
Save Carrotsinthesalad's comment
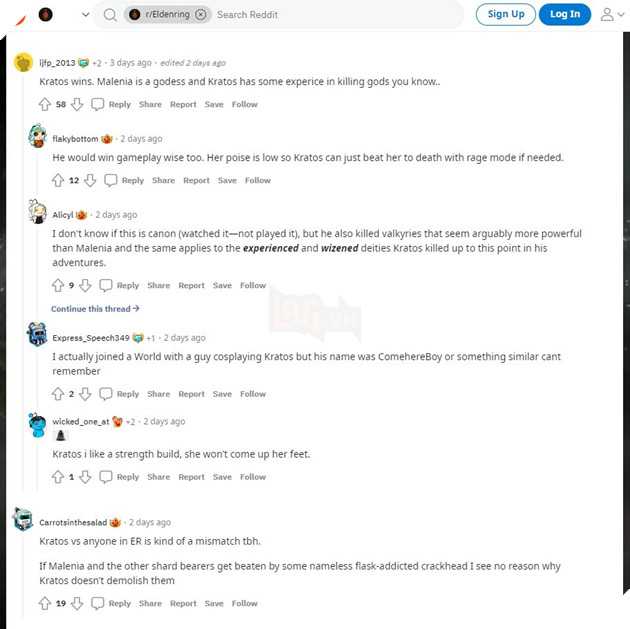(x=214, y=603)
